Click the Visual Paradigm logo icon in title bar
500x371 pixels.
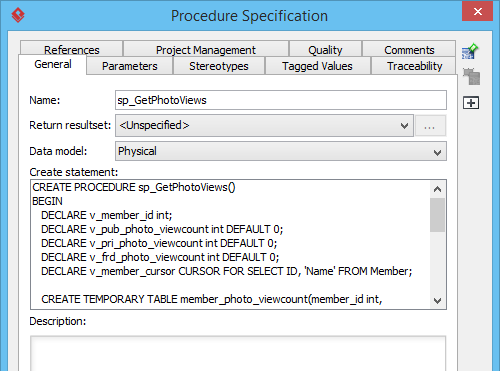pos(18,15)
